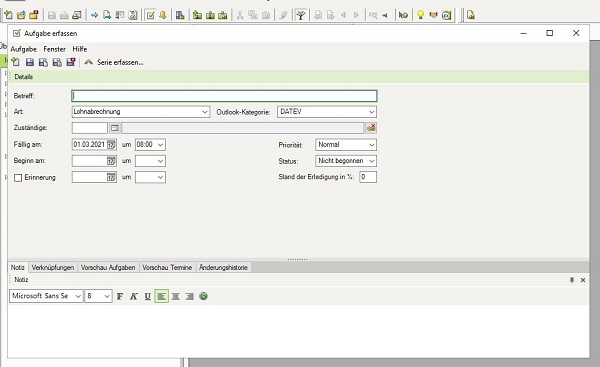This screenshot has width=600, height=367.
Task: Open the Erinnerung time dropdown
Action: (160, 177)
